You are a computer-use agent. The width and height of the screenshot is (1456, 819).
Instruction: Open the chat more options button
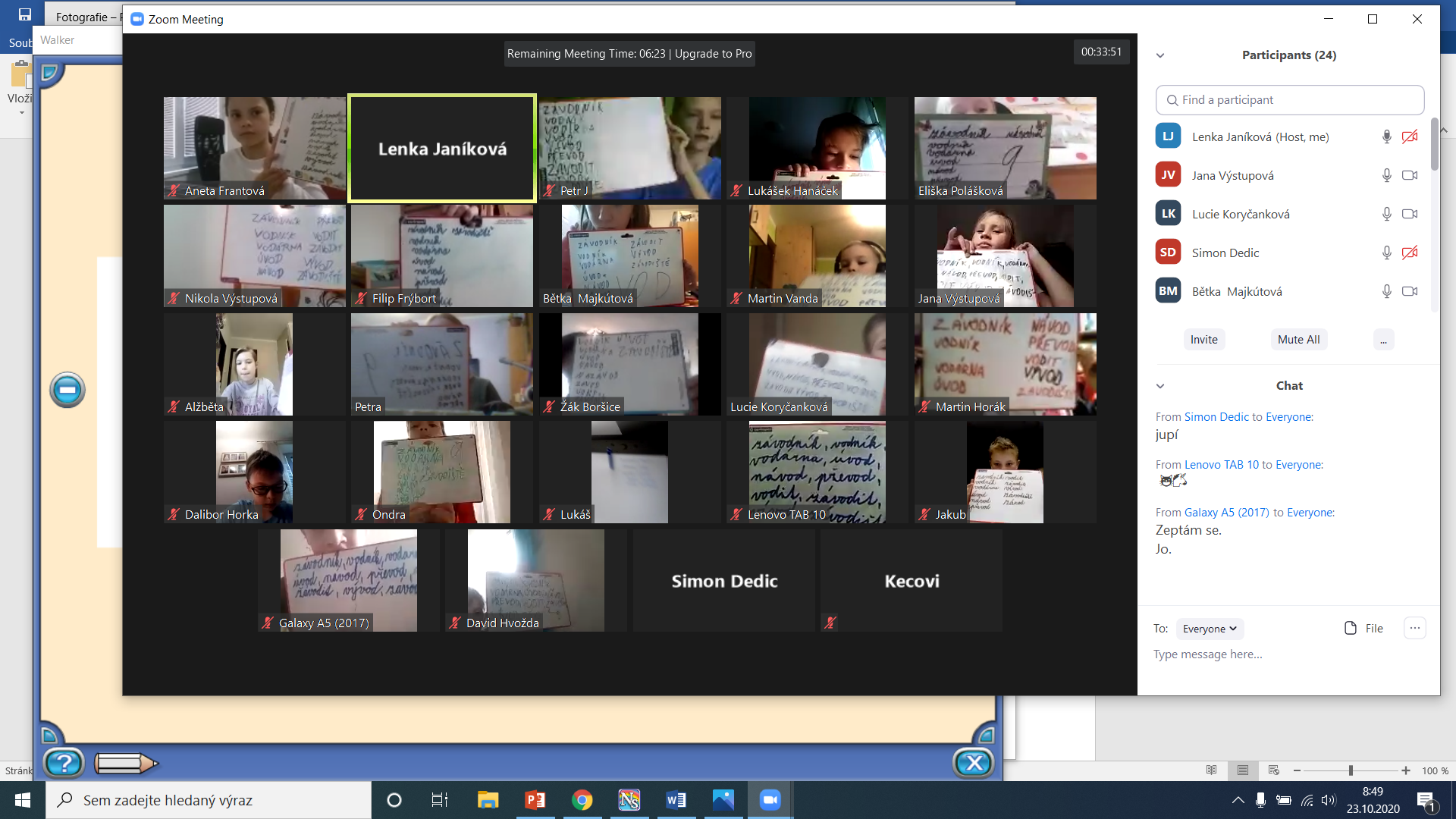click(1415, 628)
